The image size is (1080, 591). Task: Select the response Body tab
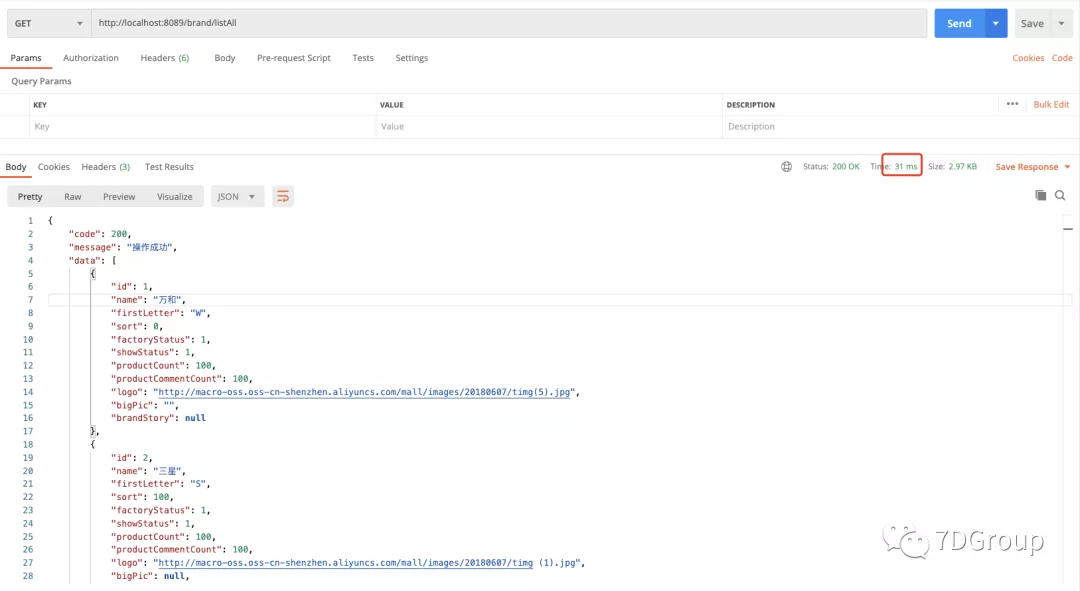pos(16,167)
